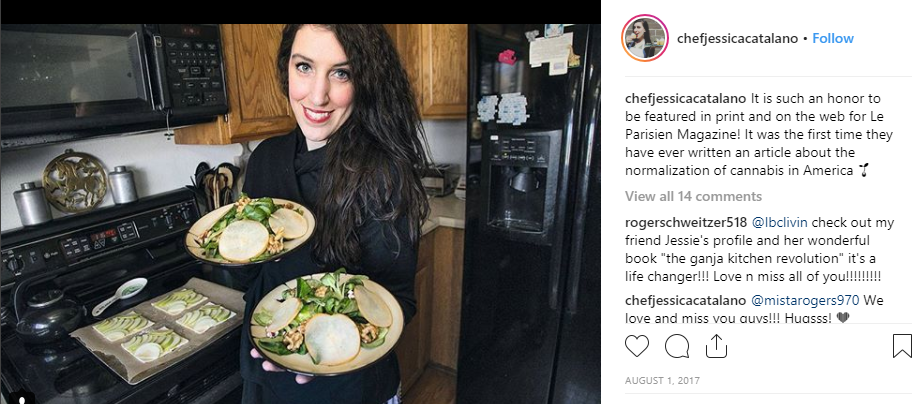Follow chefjessicacatalano
Screen dimensions: 917x404
pos(833,39)
